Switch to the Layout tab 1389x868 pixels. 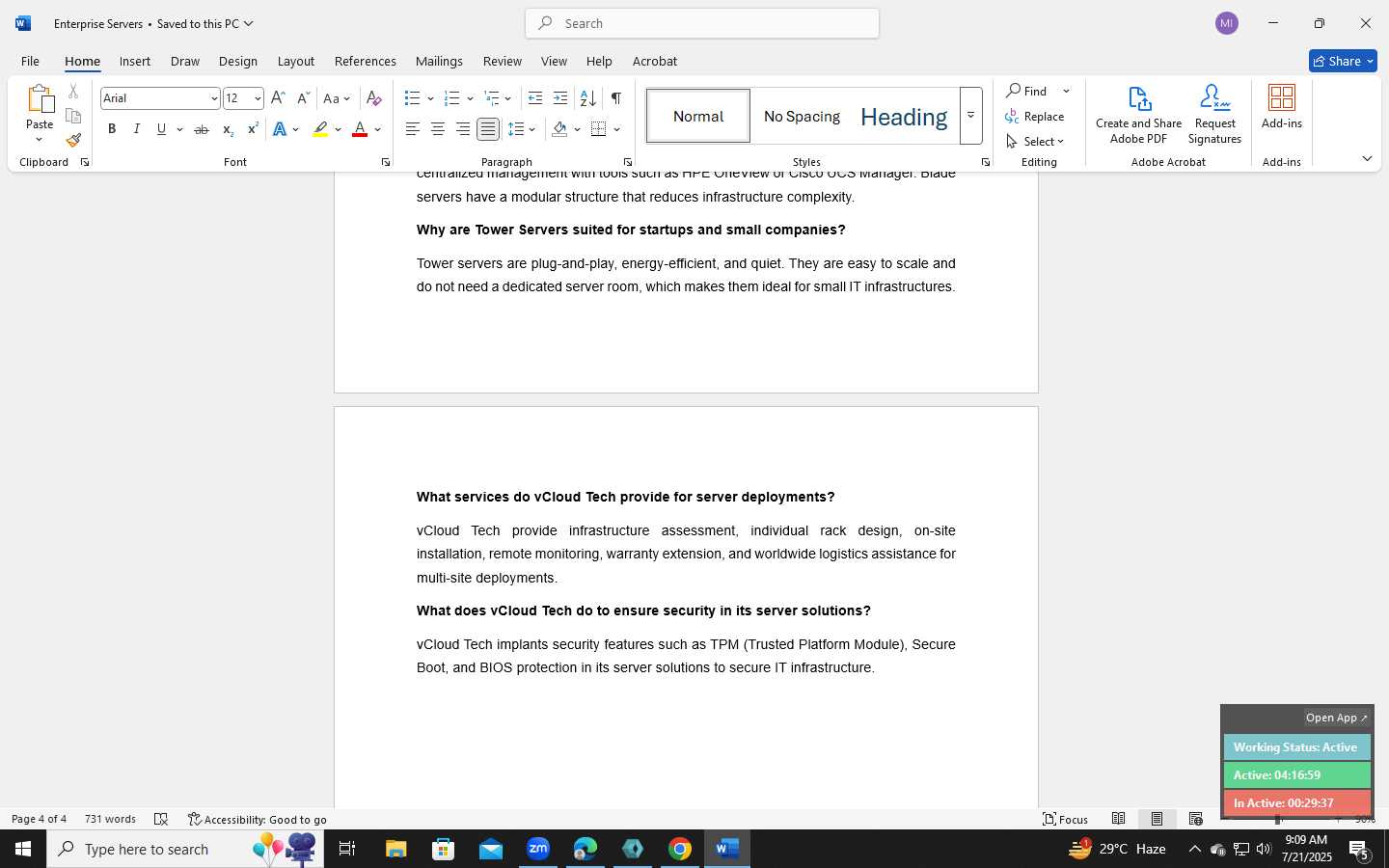click(x=296, y=61)
